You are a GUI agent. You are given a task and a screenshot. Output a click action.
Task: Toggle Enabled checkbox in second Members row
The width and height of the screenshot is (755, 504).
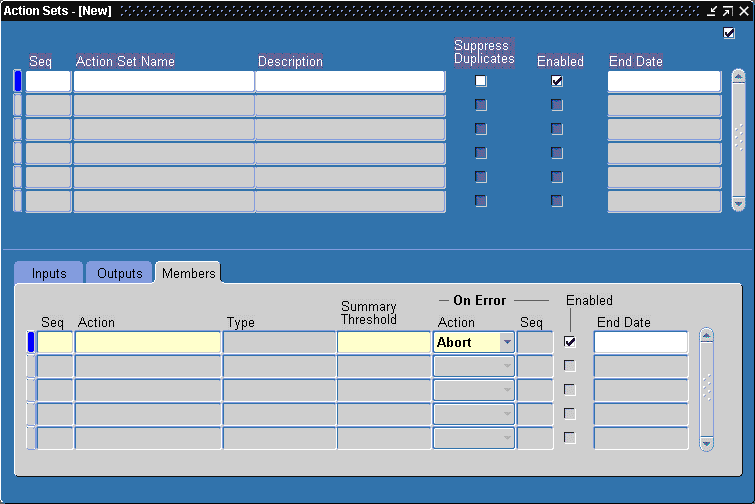570,366
